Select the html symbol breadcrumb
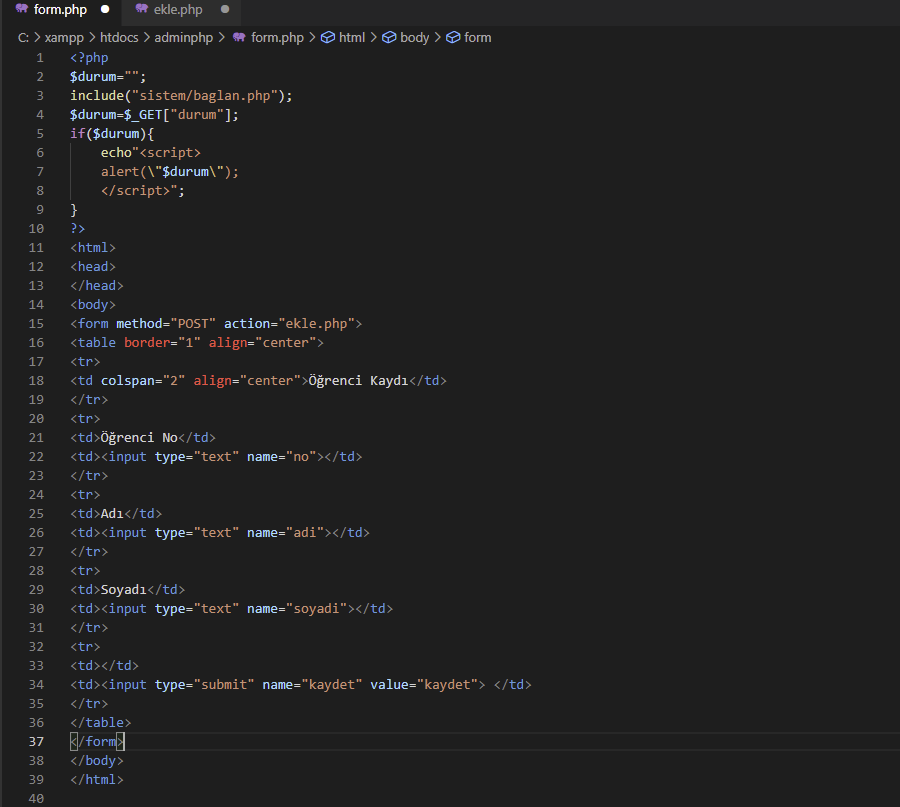 352,38
